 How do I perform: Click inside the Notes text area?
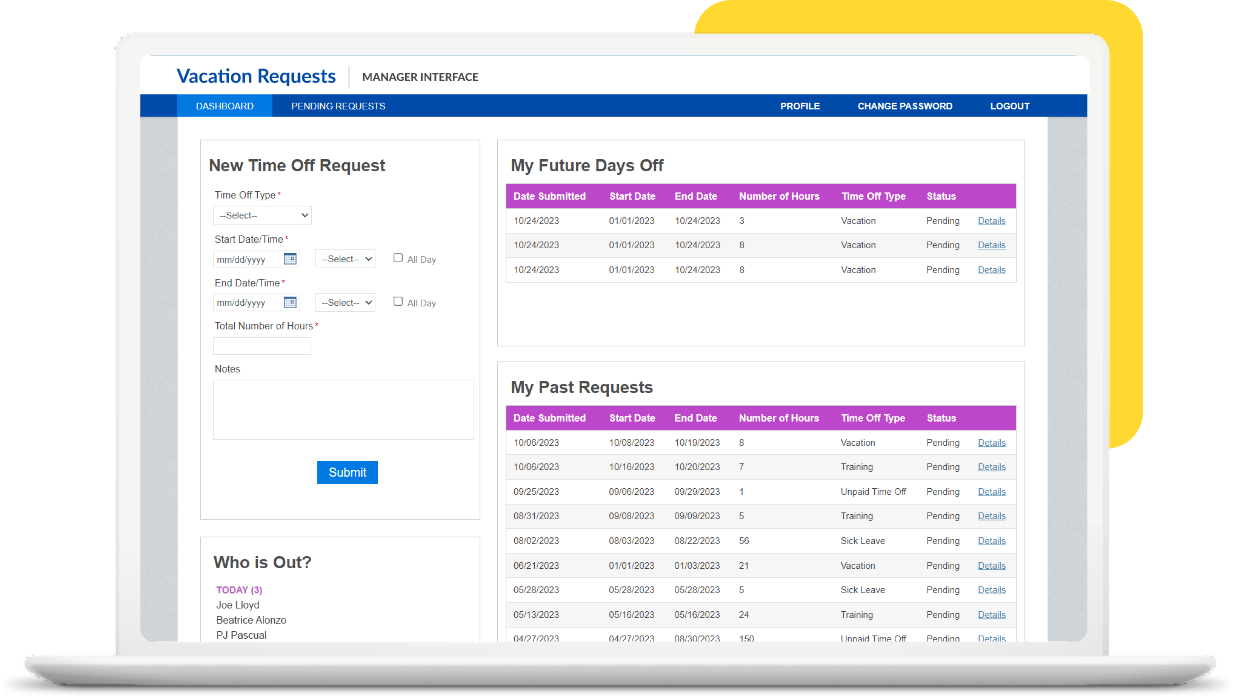(344, 409)
